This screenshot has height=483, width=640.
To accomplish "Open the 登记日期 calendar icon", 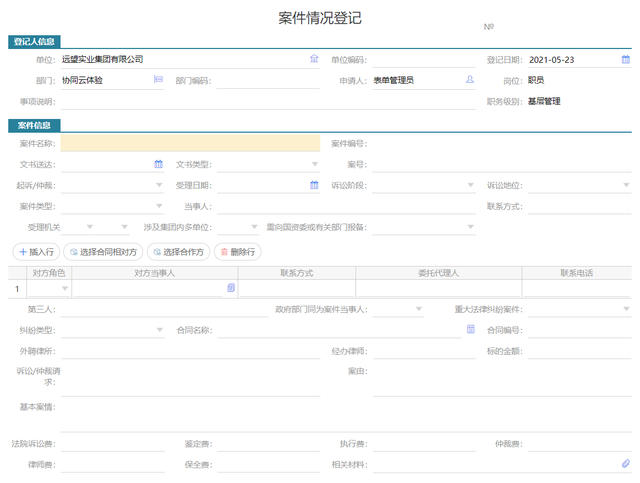I will coord(625,59).
